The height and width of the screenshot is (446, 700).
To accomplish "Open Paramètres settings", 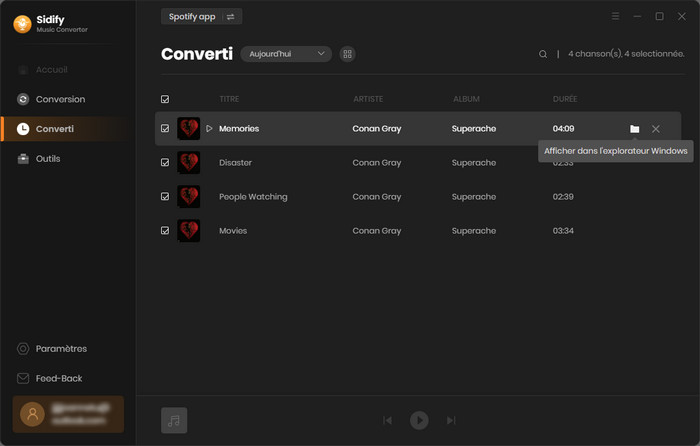I will pyautogui.click(x=60, y=349).
